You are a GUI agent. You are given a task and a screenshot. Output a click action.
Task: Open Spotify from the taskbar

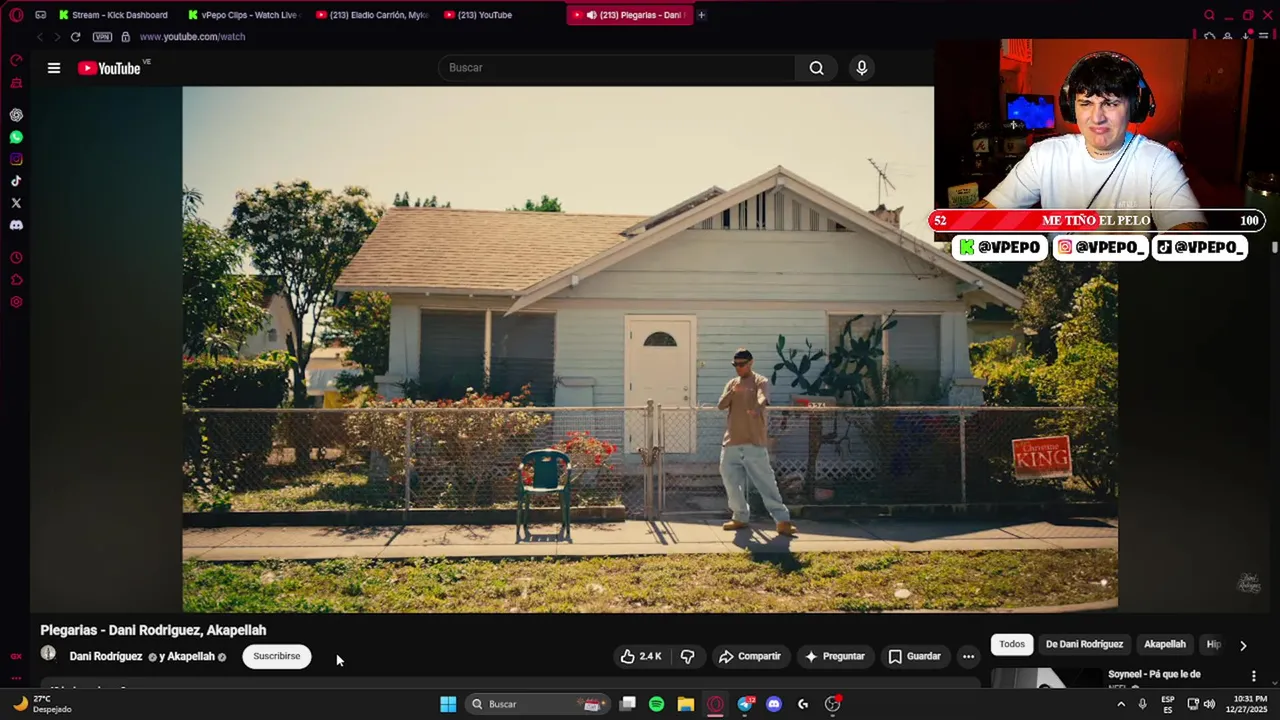(x=656, y=704)
